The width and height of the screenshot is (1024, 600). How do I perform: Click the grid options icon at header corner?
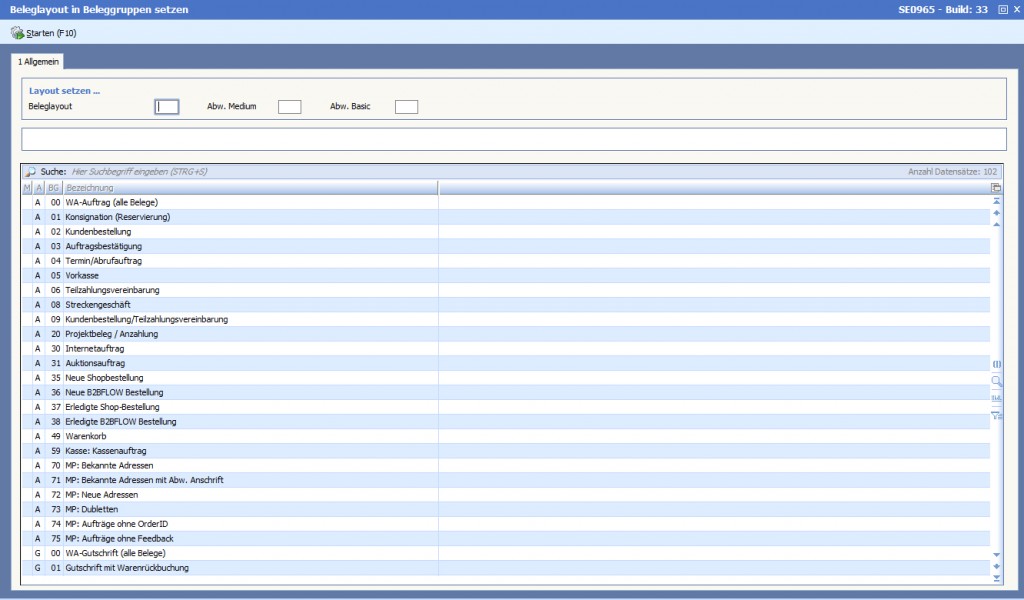(x=996, y=188)
